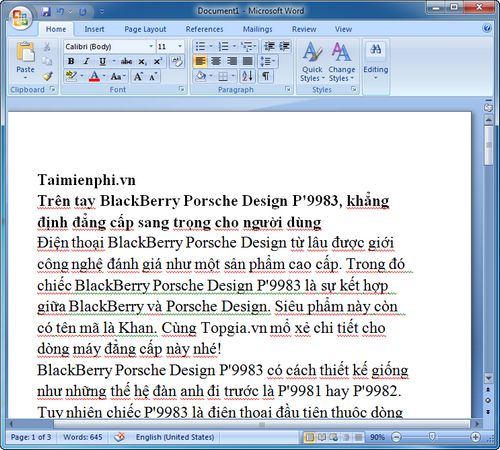
Task: Activate the Format Painter brush
Action: pyautogui.click(x=47, y=76)
